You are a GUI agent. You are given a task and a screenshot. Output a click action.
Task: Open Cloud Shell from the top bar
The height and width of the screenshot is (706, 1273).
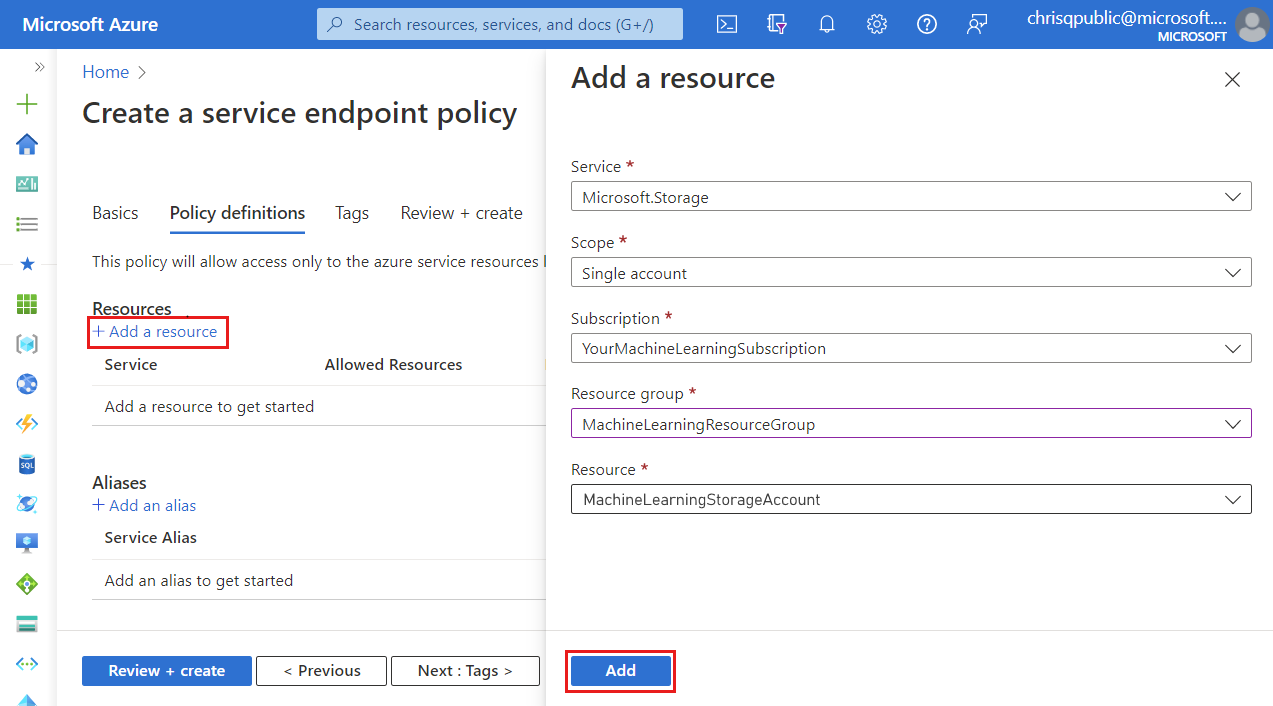tap(727, 25)
